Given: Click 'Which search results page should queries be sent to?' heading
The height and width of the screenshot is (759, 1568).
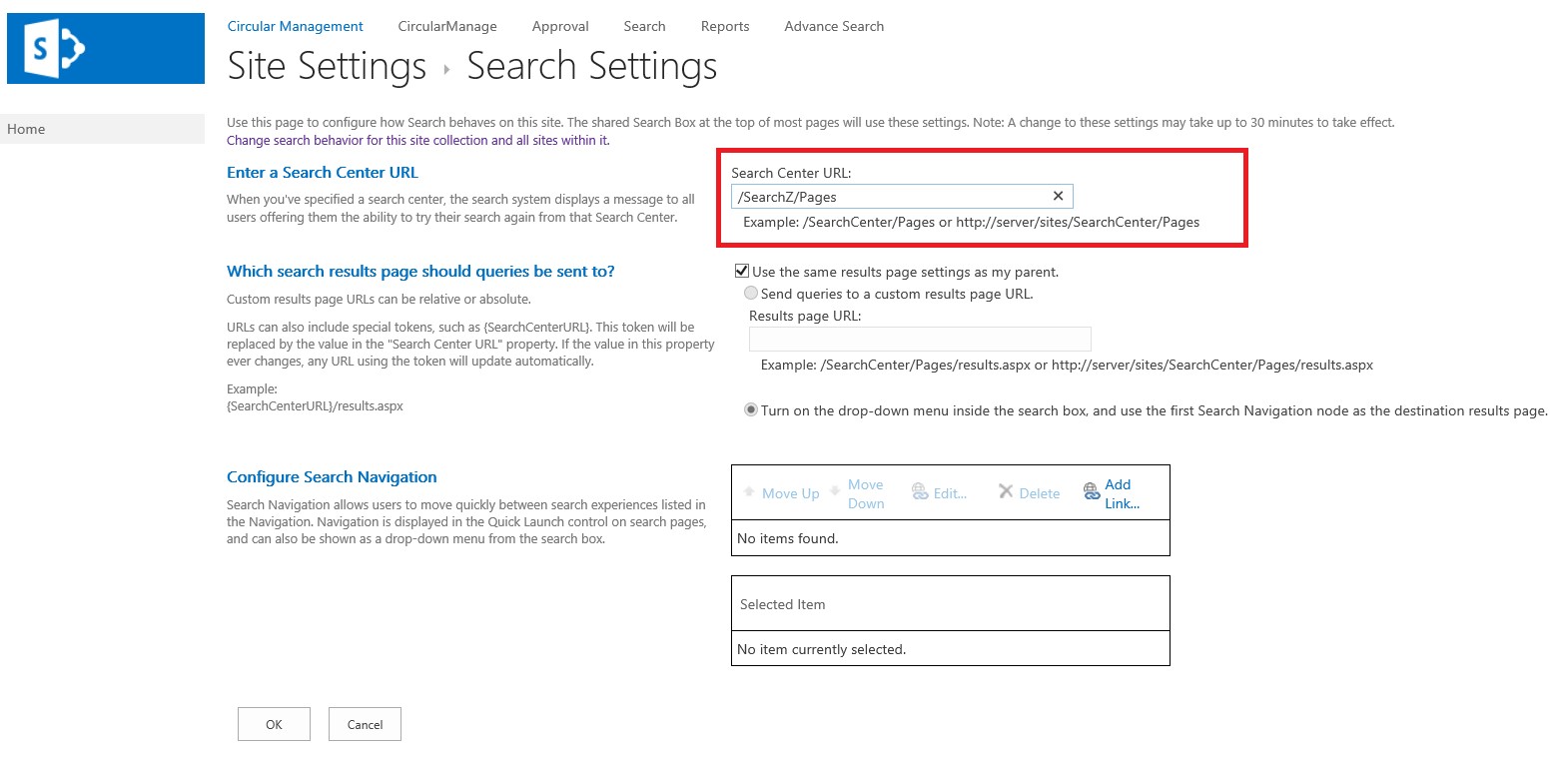Looking at the screenshot, I should pos(420,271).
